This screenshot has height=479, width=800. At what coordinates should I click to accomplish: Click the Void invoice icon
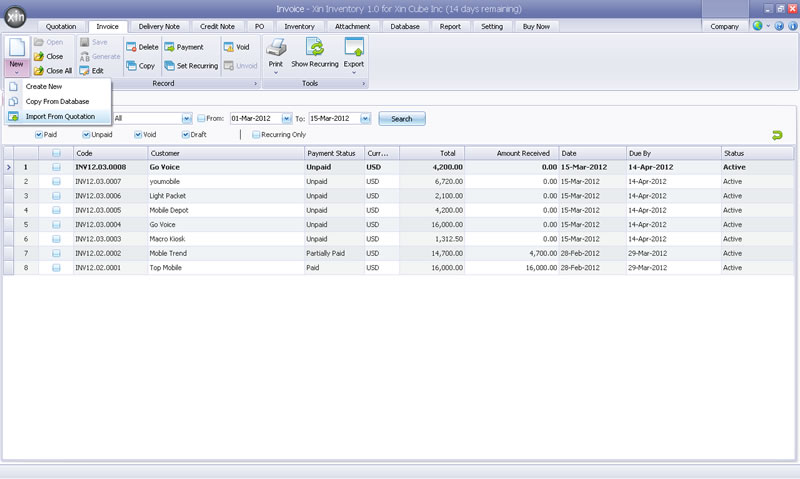tap(229, 47)
